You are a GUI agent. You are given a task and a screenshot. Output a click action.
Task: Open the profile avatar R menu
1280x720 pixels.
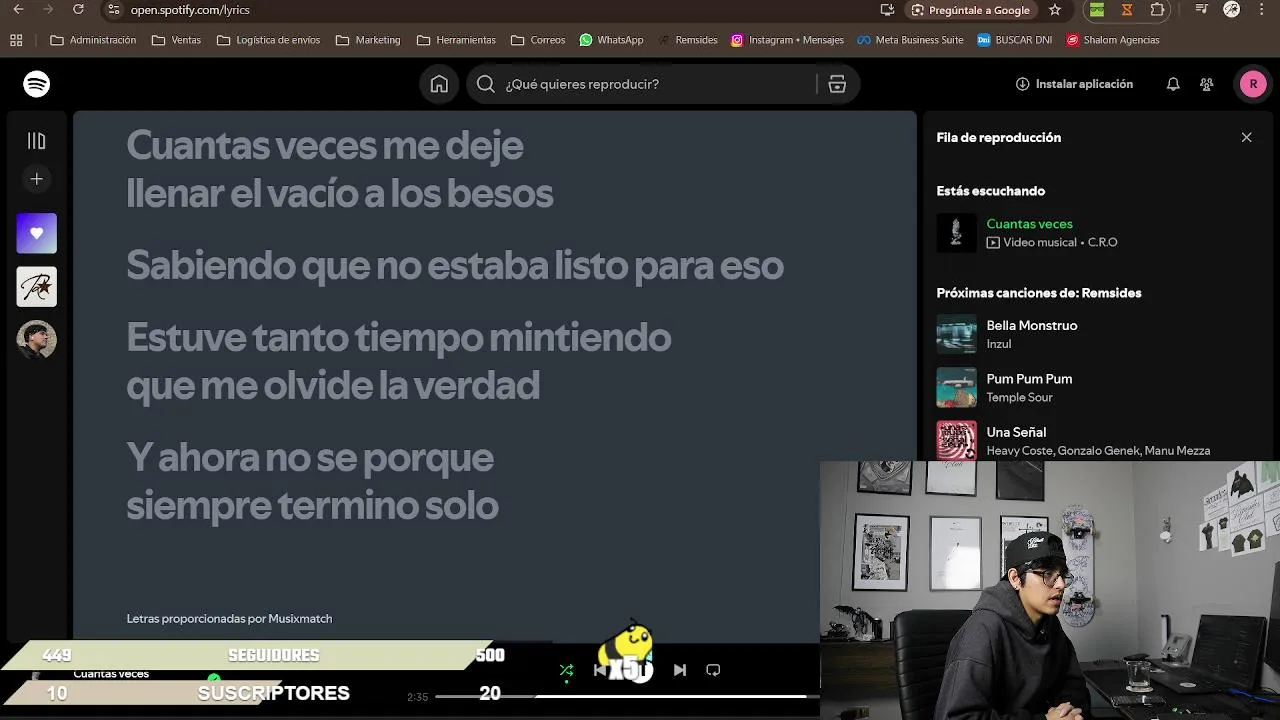point(1253,84)
